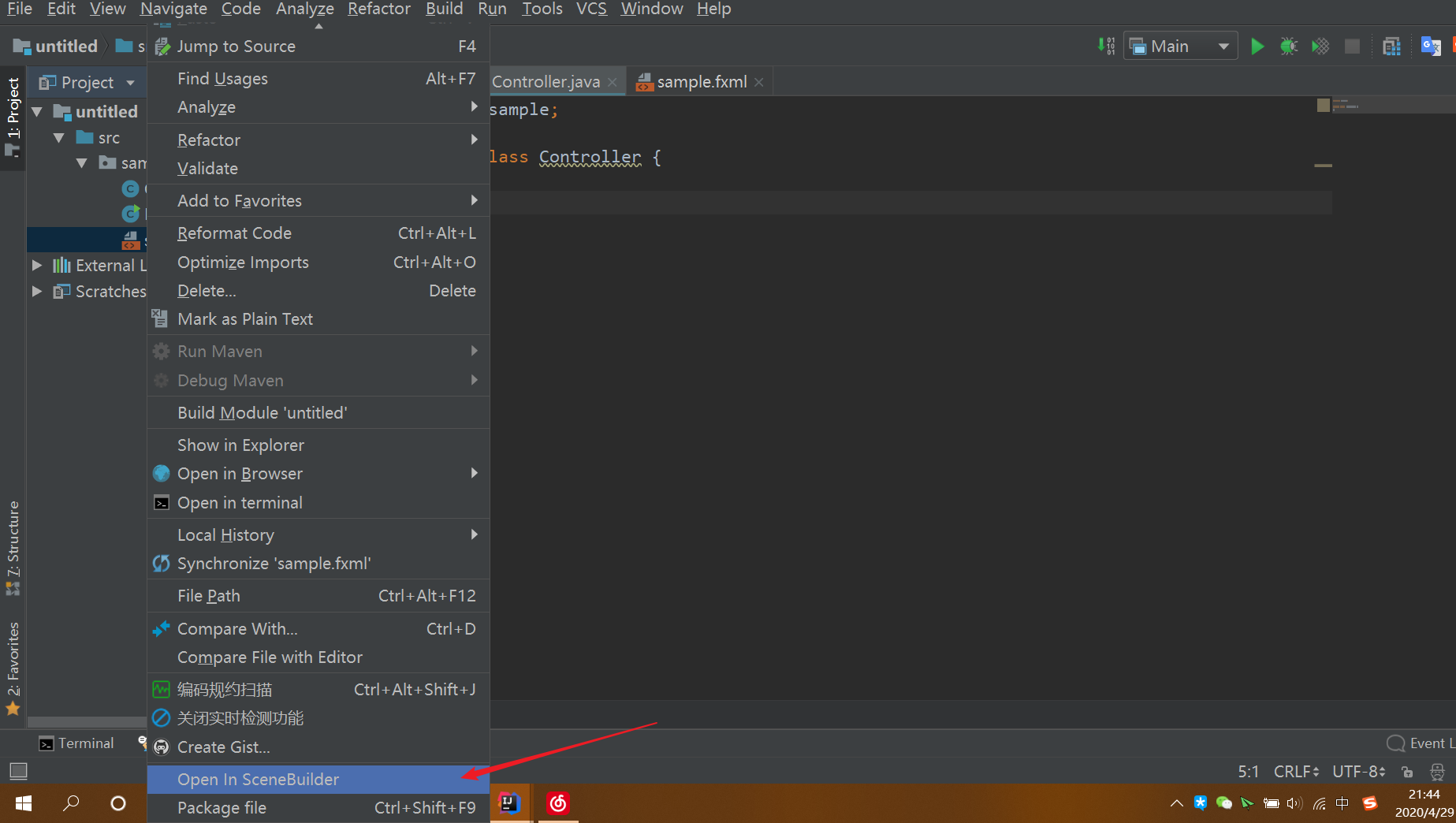Image resolution: width=1456 pixels, height=823 pixels.
Task: Open the Windows Start menu
Action: click(x=24, y=803)
